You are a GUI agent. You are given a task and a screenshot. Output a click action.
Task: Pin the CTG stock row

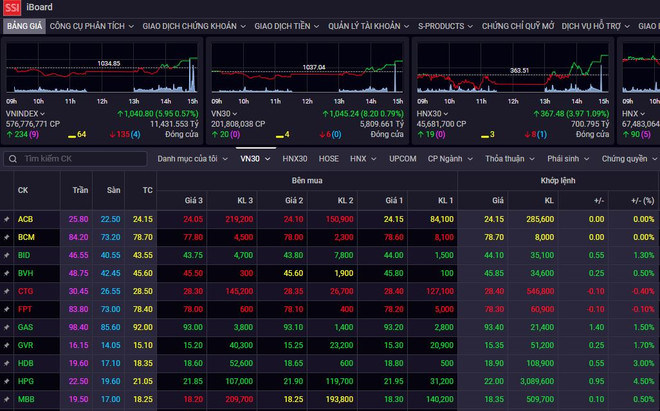[7, 291]
